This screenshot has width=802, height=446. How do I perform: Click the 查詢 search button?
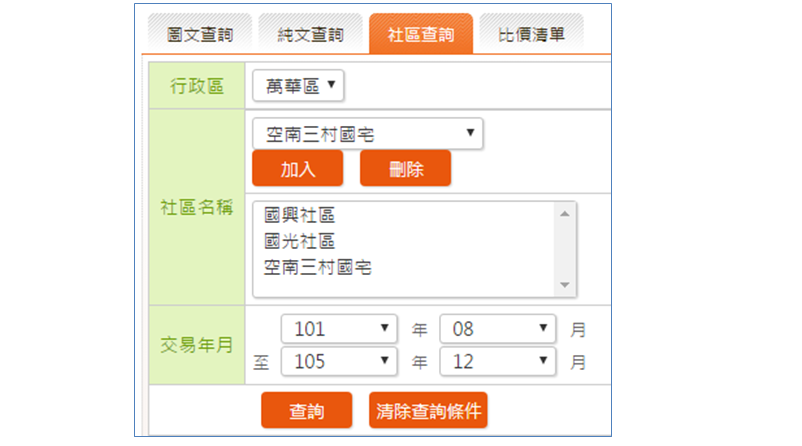(306, 410)
